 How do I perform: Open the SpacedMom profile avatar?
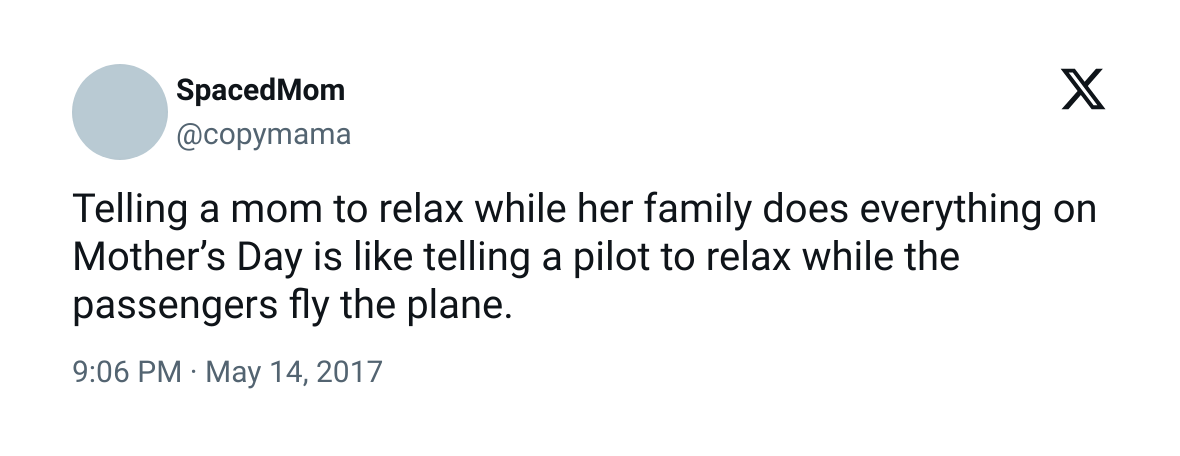pyautogui.click(x=120, y=111)
